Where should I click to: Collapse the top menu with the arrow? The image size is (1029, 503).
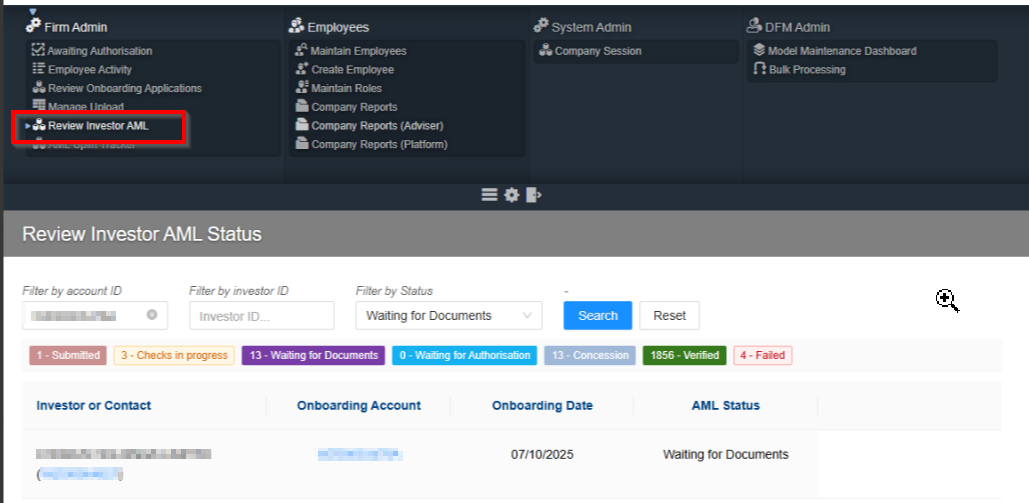pyautogui.click(x=33, y=12)
